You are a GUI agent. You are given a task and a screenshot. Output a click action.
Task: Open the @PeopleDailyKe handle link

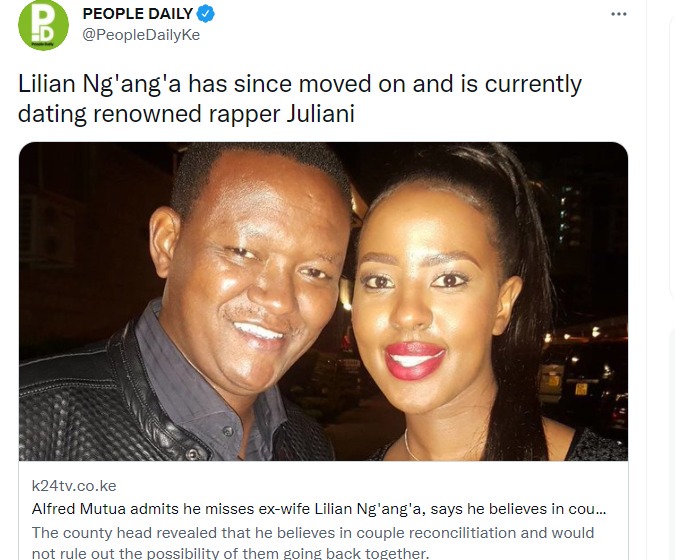coord(141,35)
